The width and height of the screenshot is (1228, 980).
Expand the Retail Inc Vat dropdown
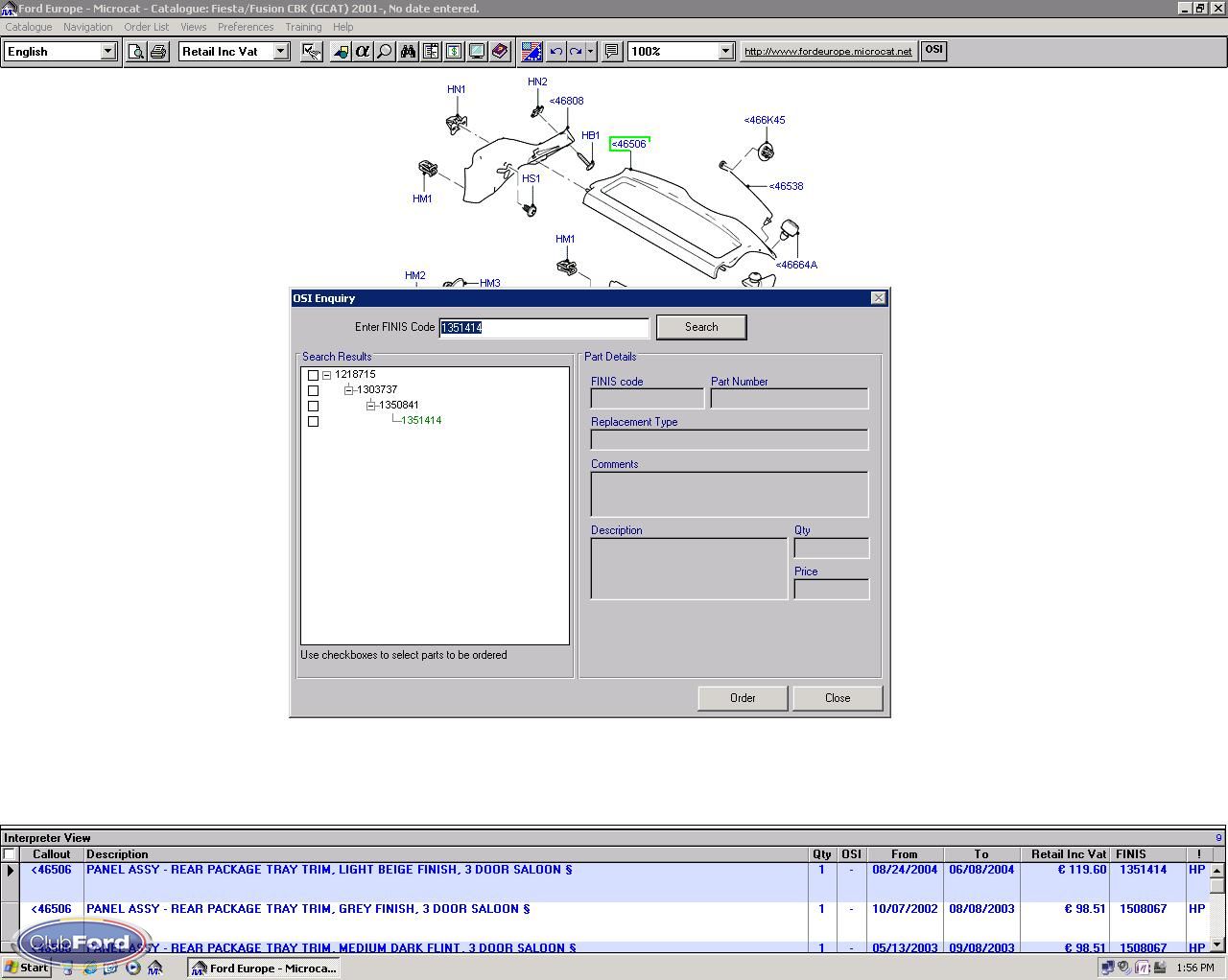point(281,52)
